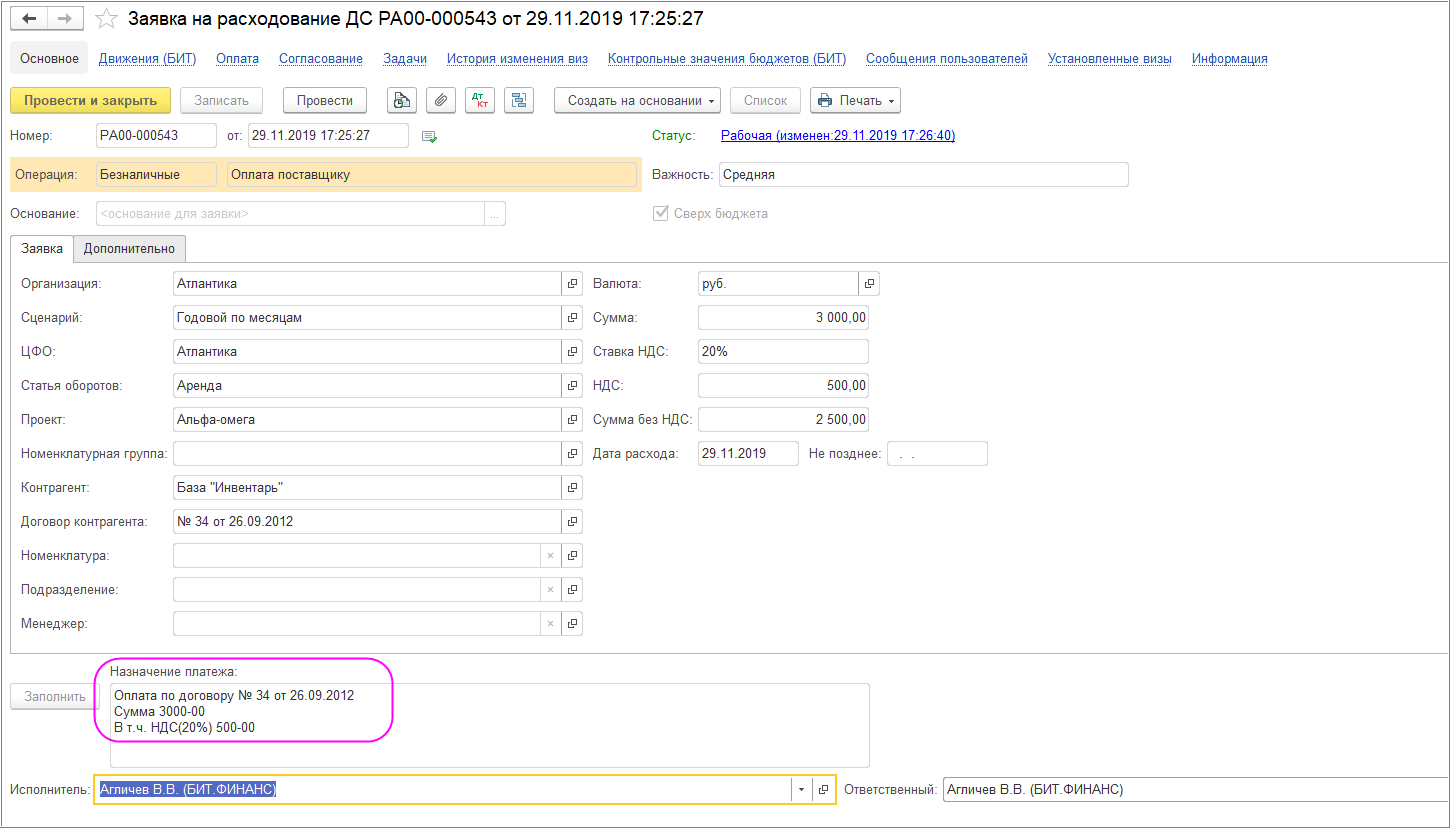1450x828 pixels.
Task: Open the Сценарий field's linked record icon
Action: click(x=573, y=318)
